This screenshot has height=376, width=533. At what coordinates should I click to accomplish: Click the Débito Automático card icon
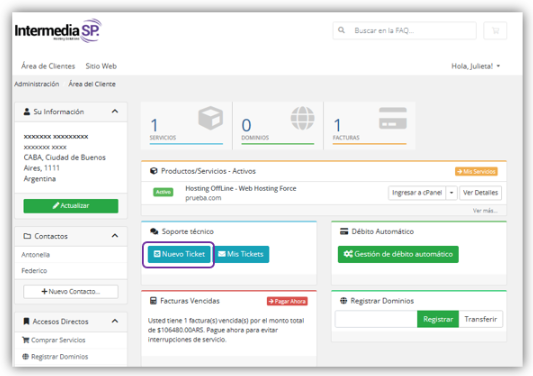tap(344, 232)
